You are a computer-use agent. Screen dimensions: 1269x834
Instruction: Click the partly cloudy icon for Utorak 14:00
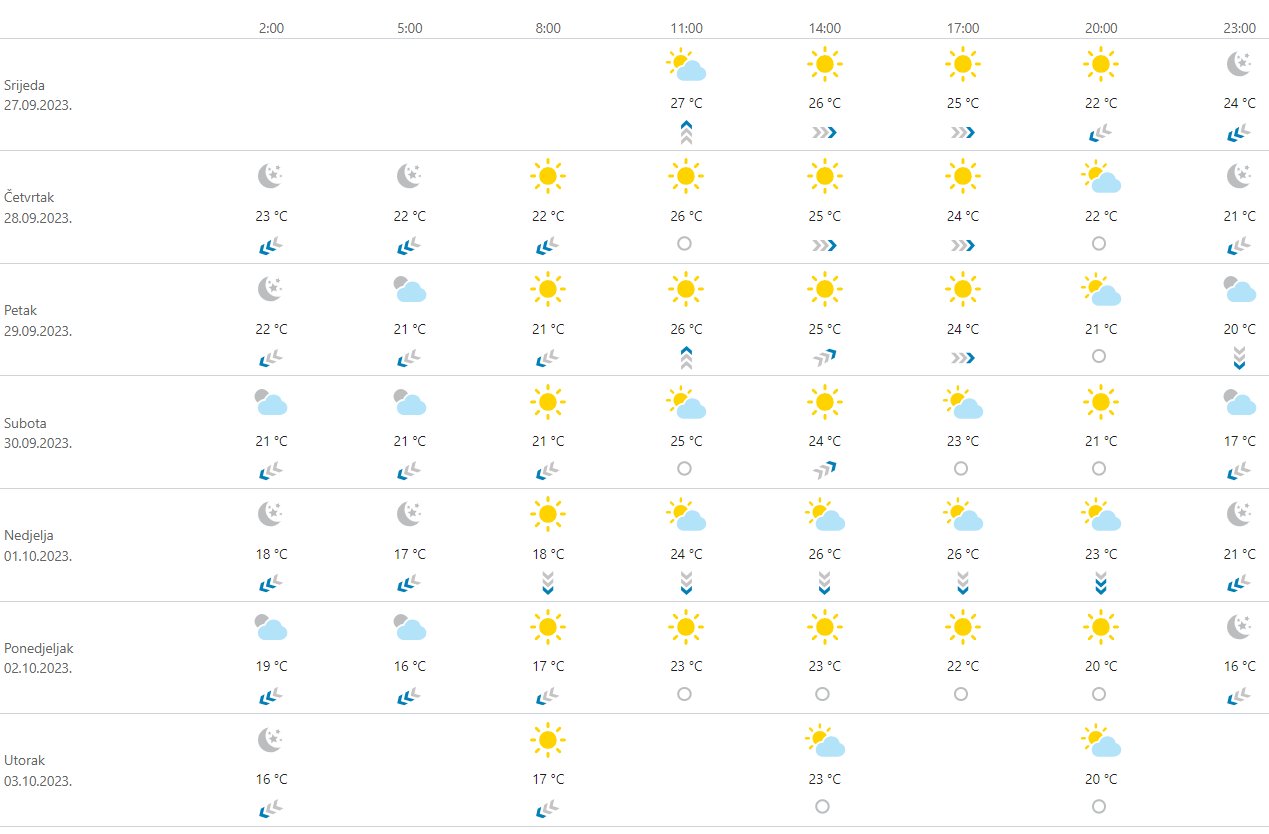(x=825, y=741)
